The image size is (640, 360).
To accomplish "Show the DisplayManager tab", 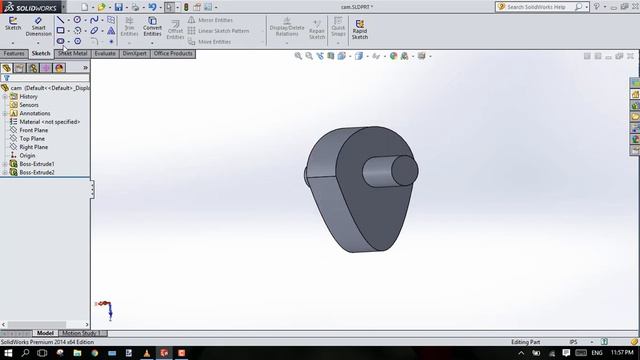I will tap(60, 68).
